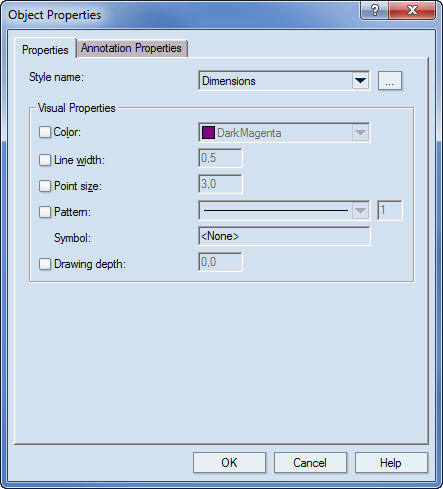
Task: Click the Cancel button
Action: (310, 463)
